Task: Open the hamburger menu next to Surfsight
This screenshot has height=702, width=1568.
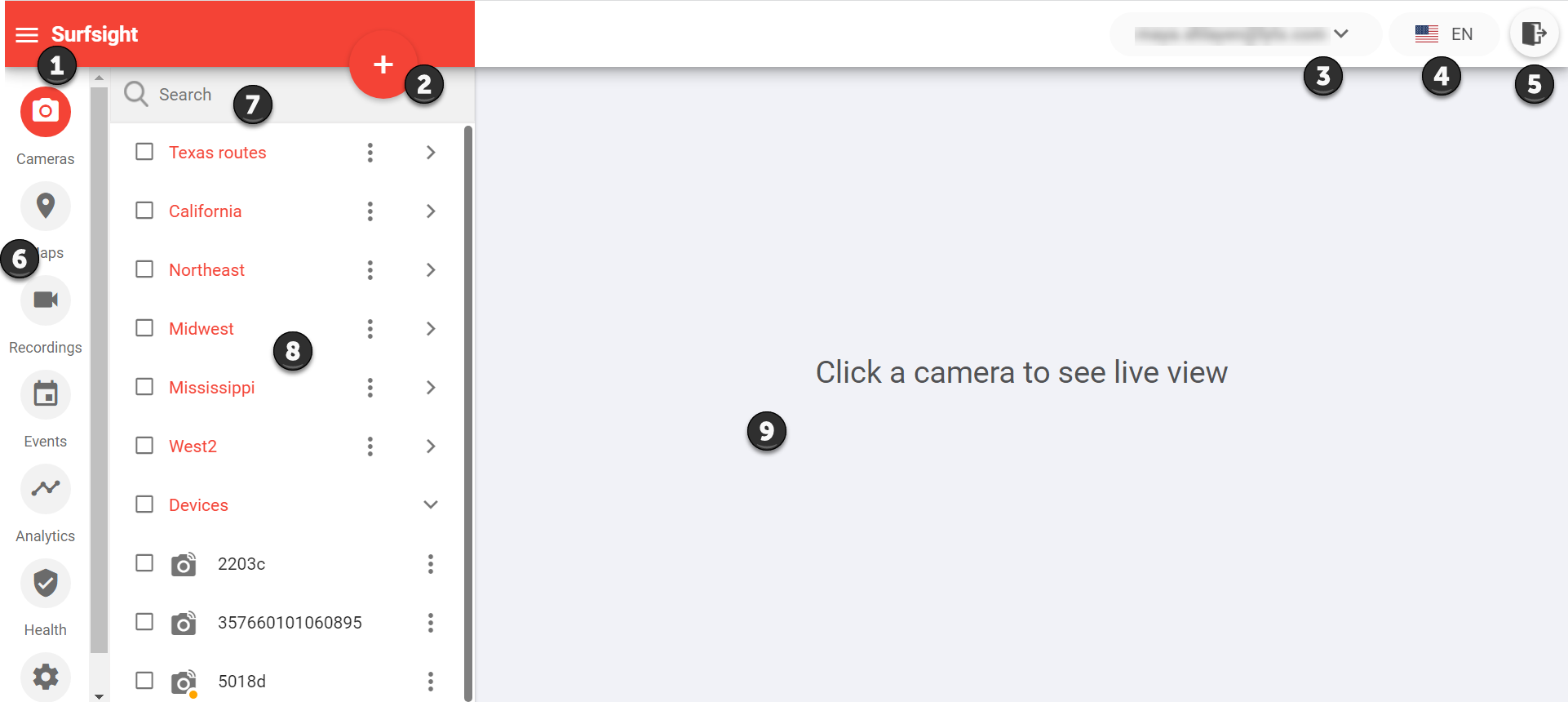Action: point(27,34)
